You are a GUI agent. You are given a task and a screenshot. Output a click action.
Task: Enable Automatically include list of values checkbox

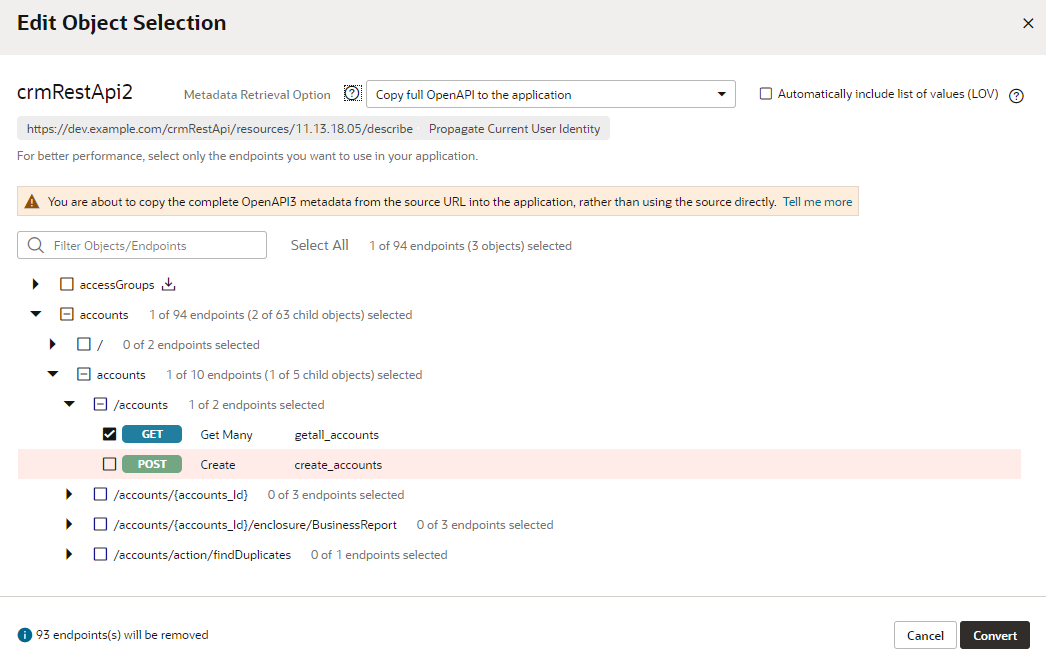pyautogui.click(x=766, y=93)
